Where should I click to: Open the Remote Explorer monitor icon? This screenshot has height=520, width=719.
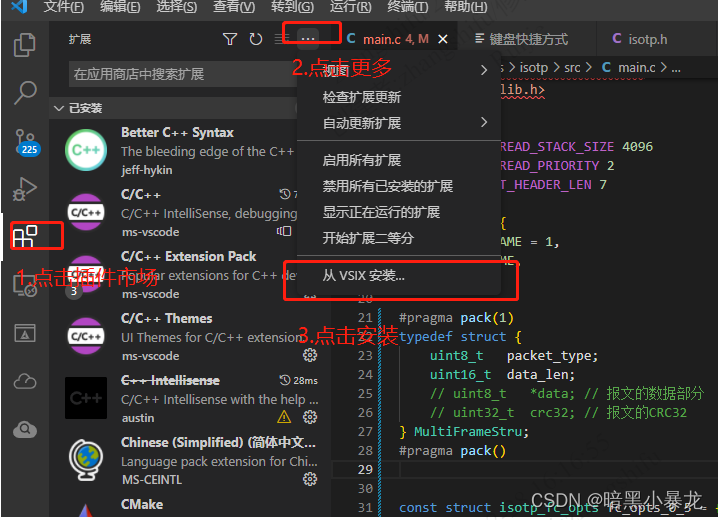(x=25, y=286)
